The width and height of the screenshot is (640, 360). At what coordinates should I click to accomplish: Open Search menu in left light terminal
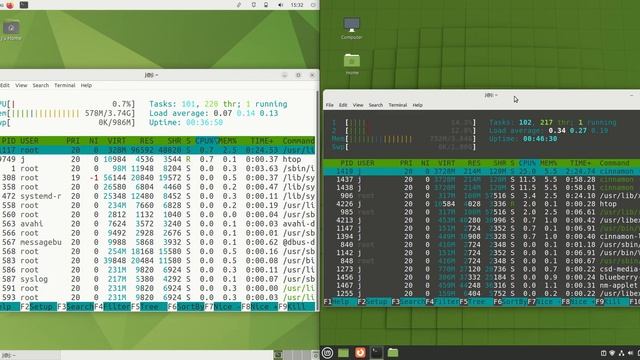(40, 85)
